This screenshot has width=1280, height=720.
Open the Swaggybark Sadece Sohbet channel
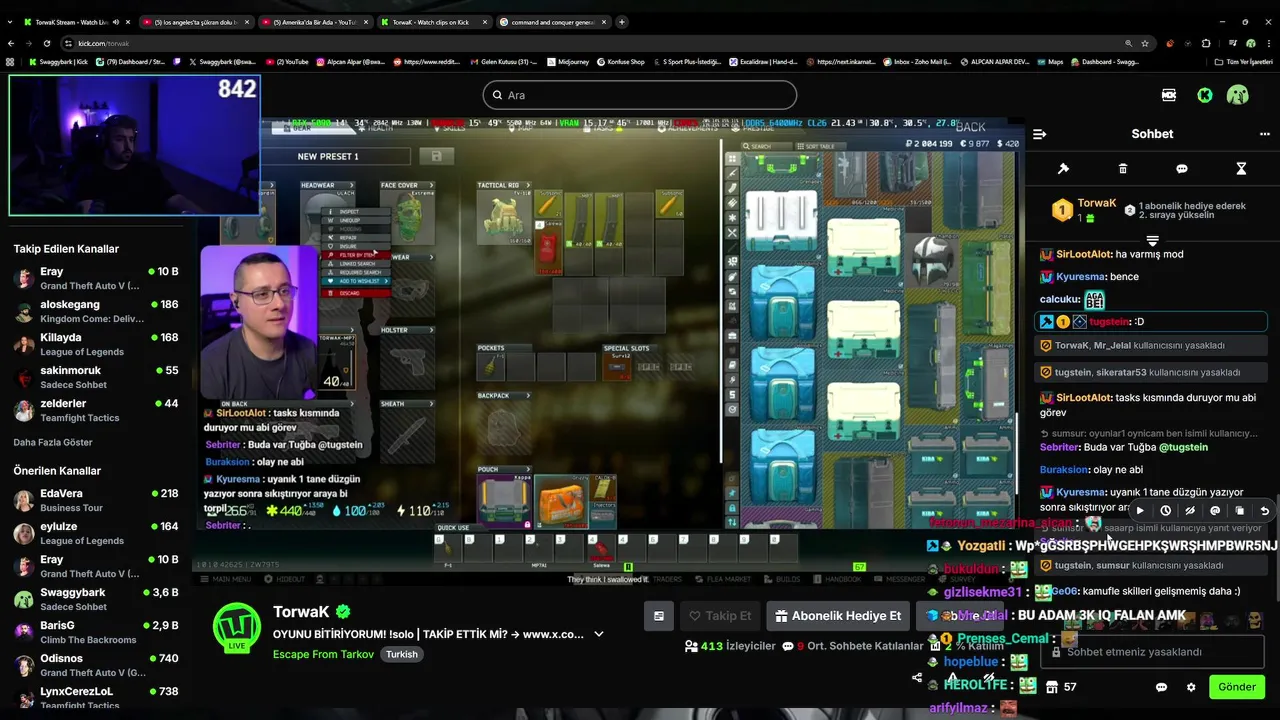coord(95,599)
